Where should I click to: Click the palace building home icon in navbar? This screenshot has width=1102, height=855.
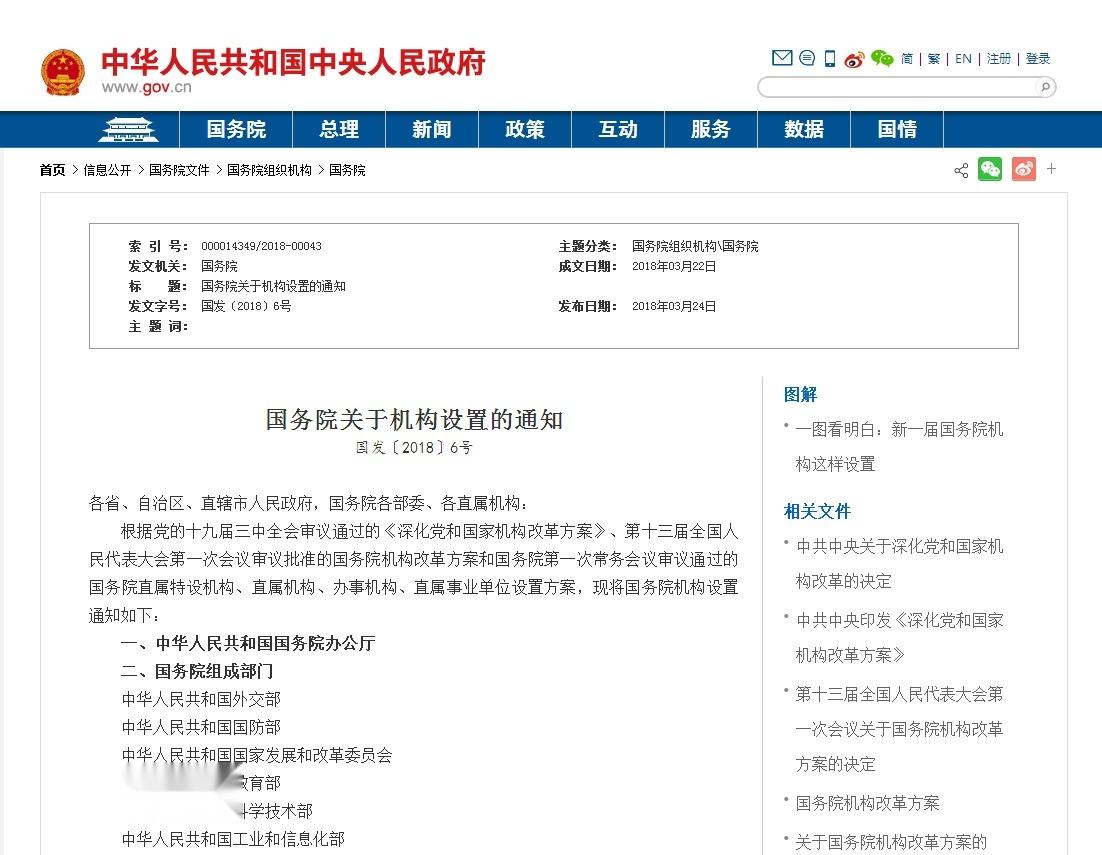[128, 129]
